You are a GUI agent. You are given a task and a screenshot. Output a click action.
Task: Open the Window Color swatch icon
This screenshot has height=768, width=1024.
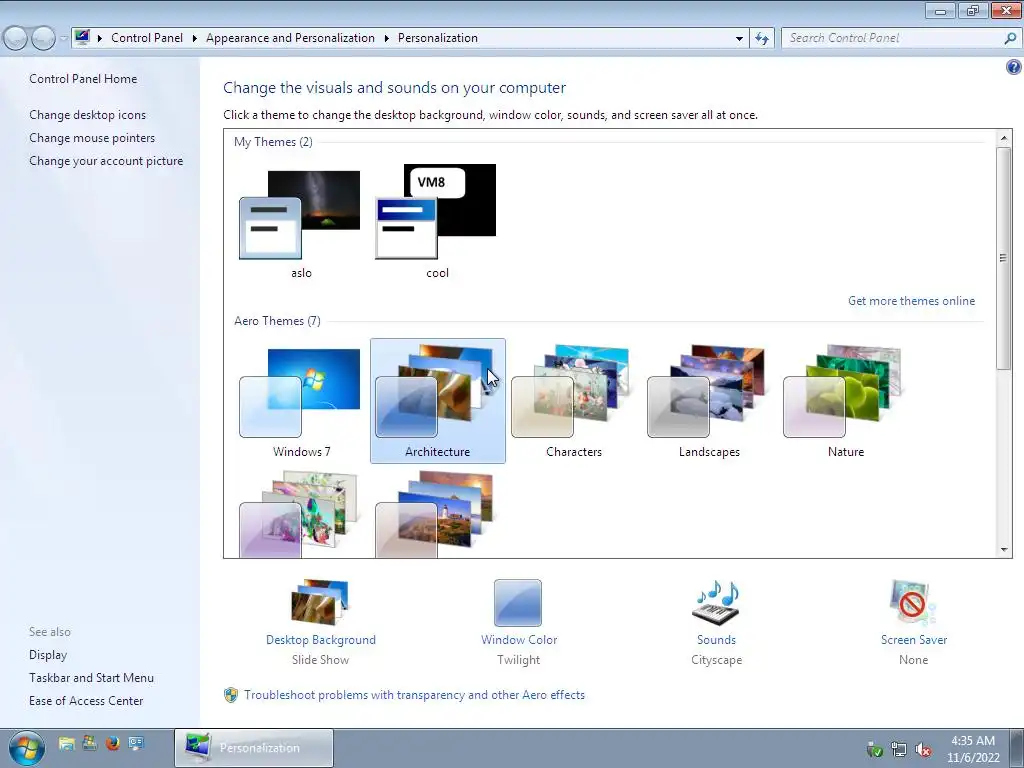coord(518,603)
